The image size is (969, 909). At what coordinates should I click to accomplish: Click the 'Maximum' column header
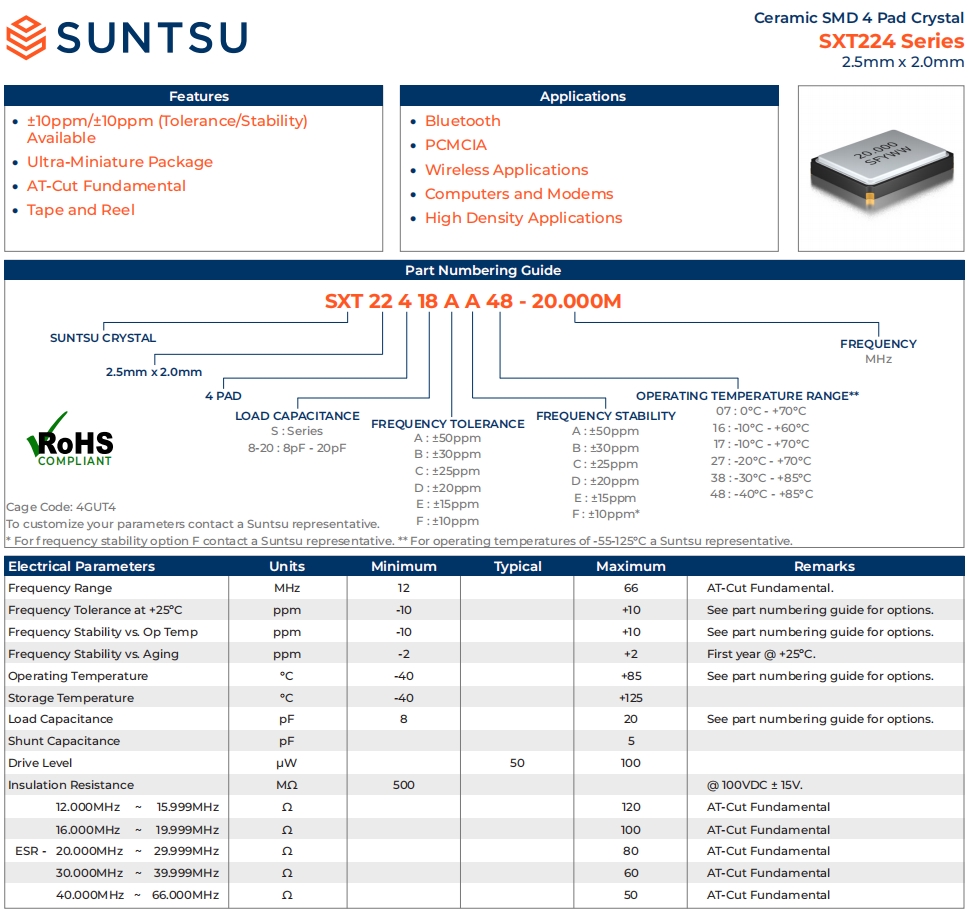click(630, 566)
